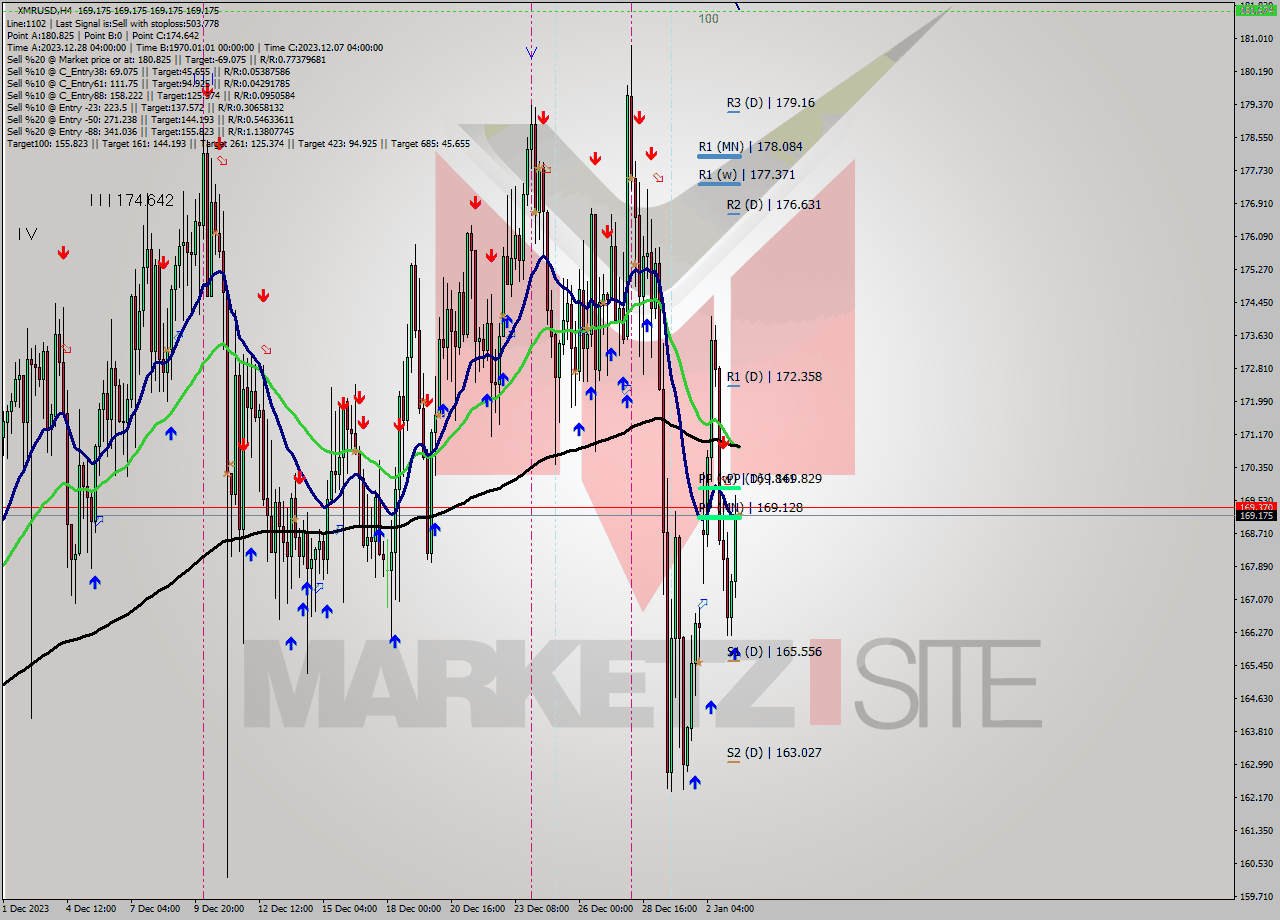Image resolution: width=1280 pixels, height=920 pixels.
Task: Click the blue line marker under R1 (w)
Action: click(x=719, y=184)
